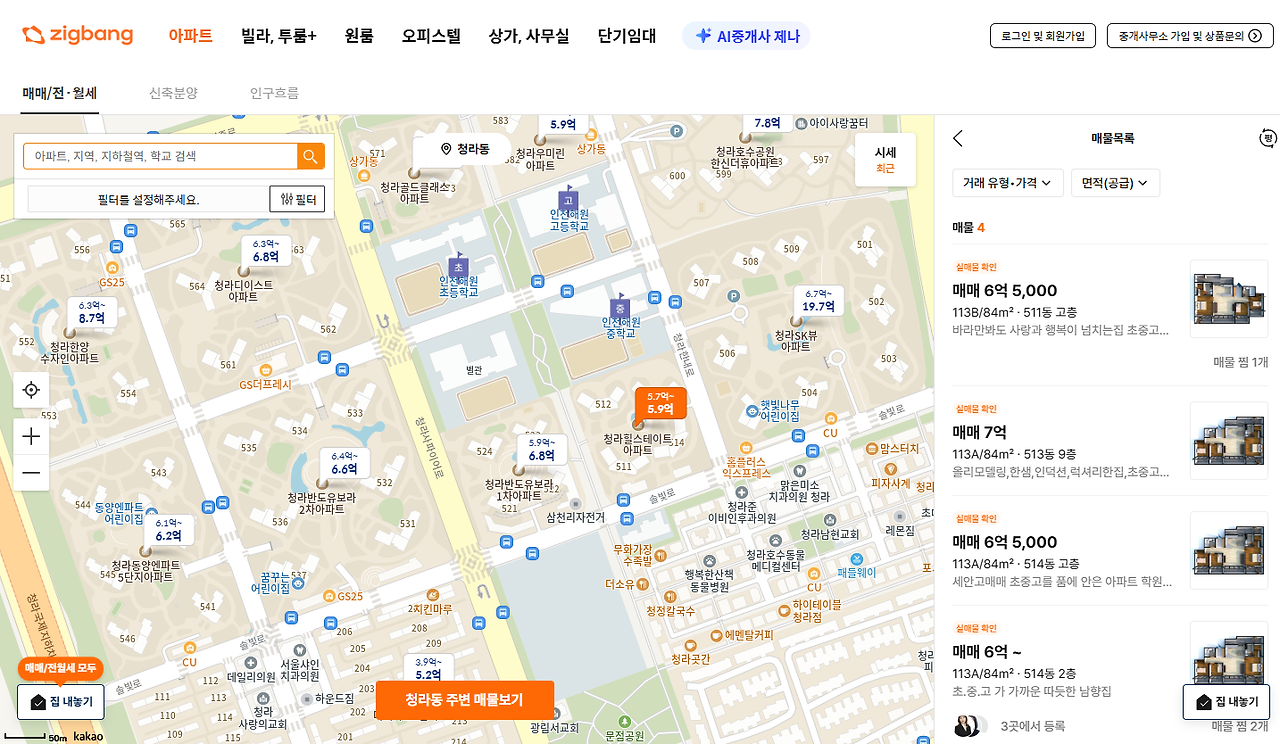Select the 7.8억 한신더휴 price marker
Viewport: 1280px width, 744px height.
(x=767, y=123)
